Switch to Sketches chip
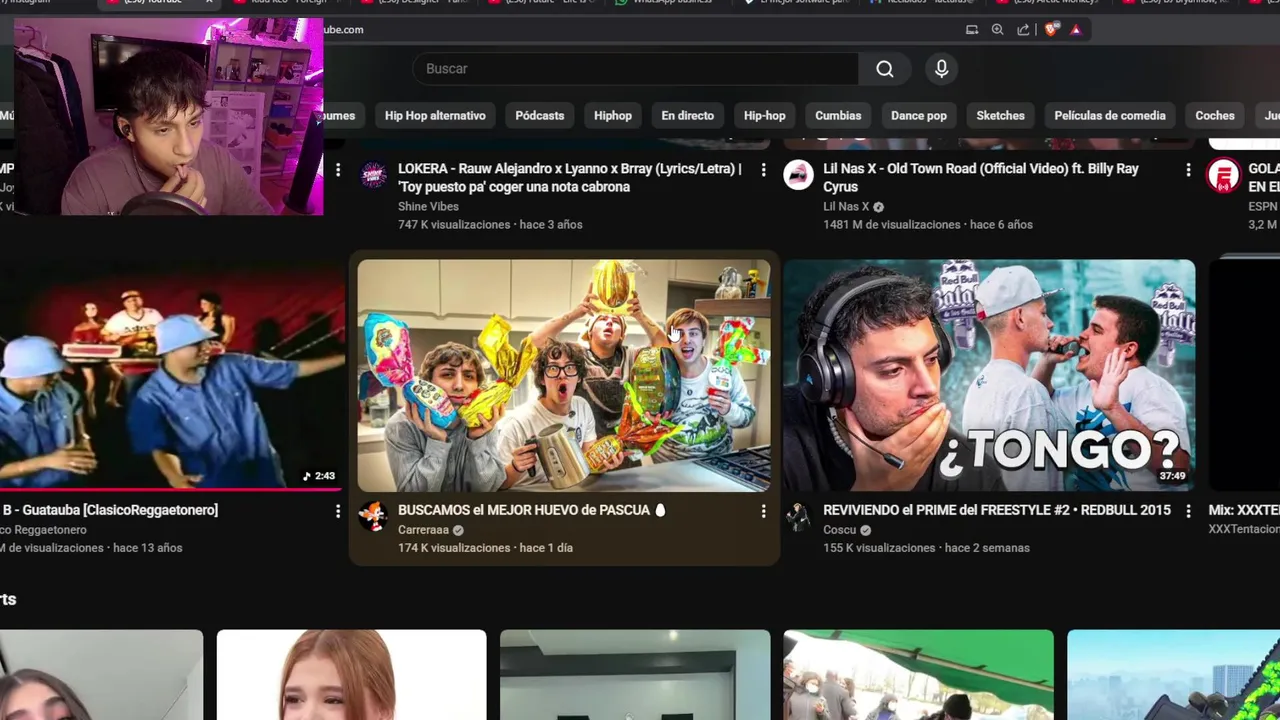Viewport: 1280px width, 720px height. (x=1000, y=116)
